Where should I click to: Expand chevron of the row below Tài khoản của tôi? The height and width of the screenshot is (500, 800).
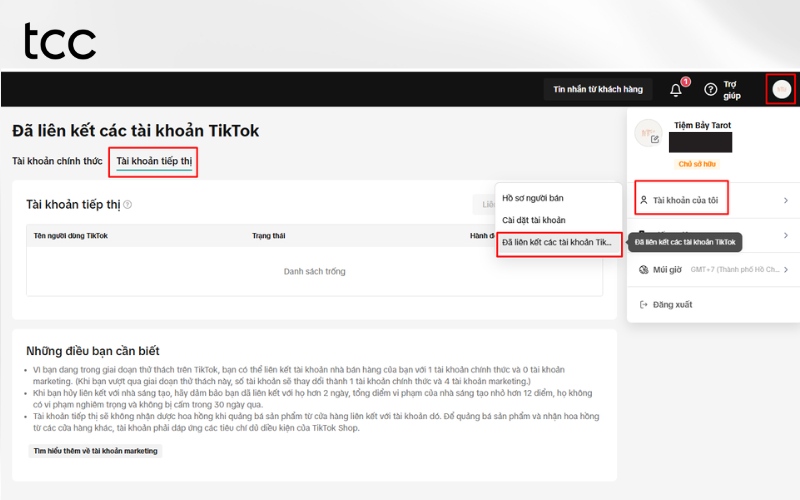[786, 235]
